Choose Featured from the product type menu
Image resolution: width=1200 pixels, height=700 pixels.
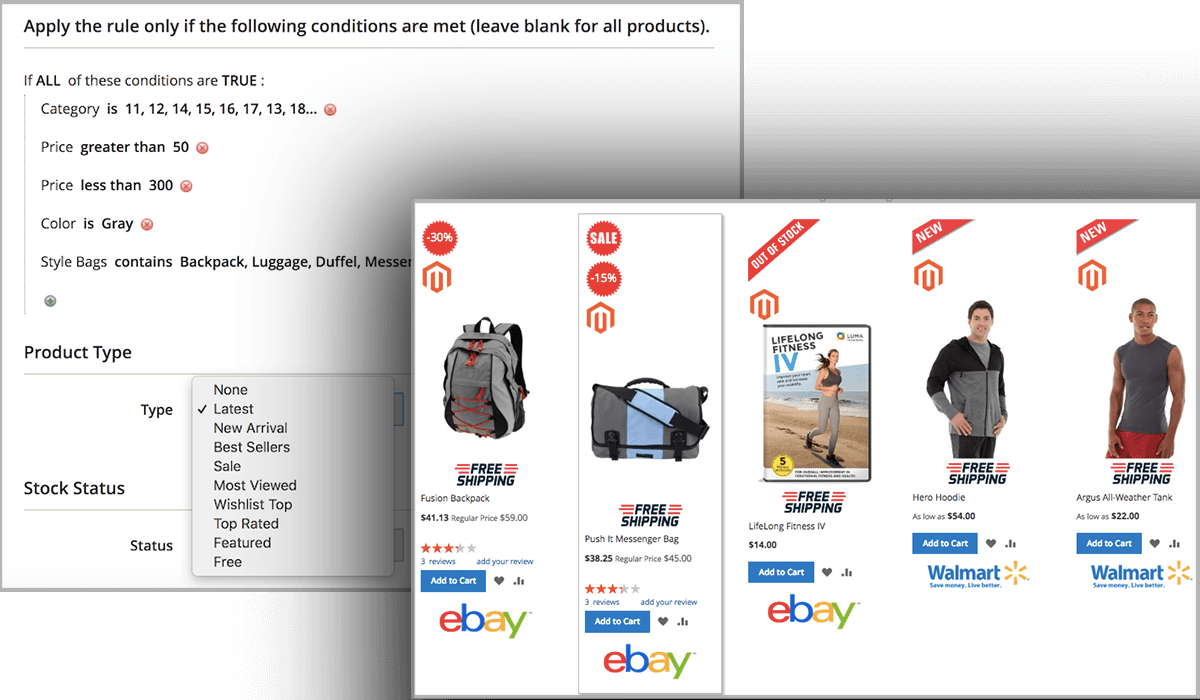242,543
